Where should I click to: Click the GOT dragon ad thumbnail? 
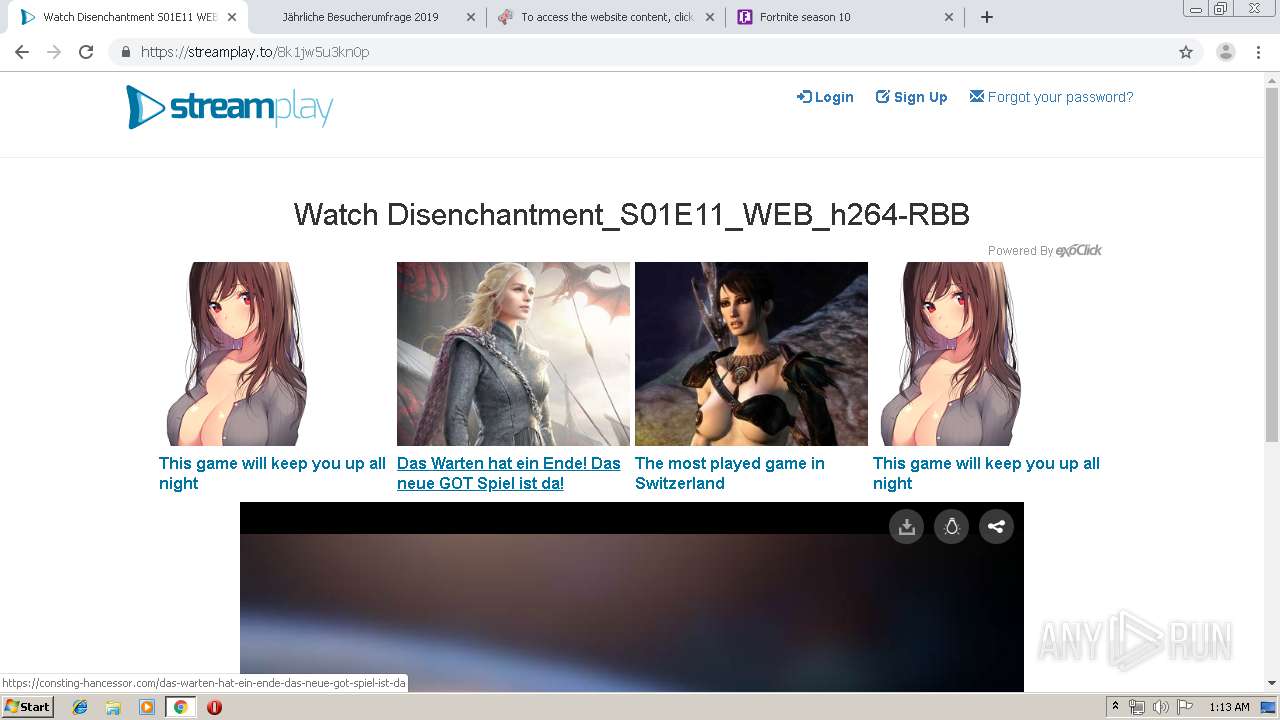point(513,354)
